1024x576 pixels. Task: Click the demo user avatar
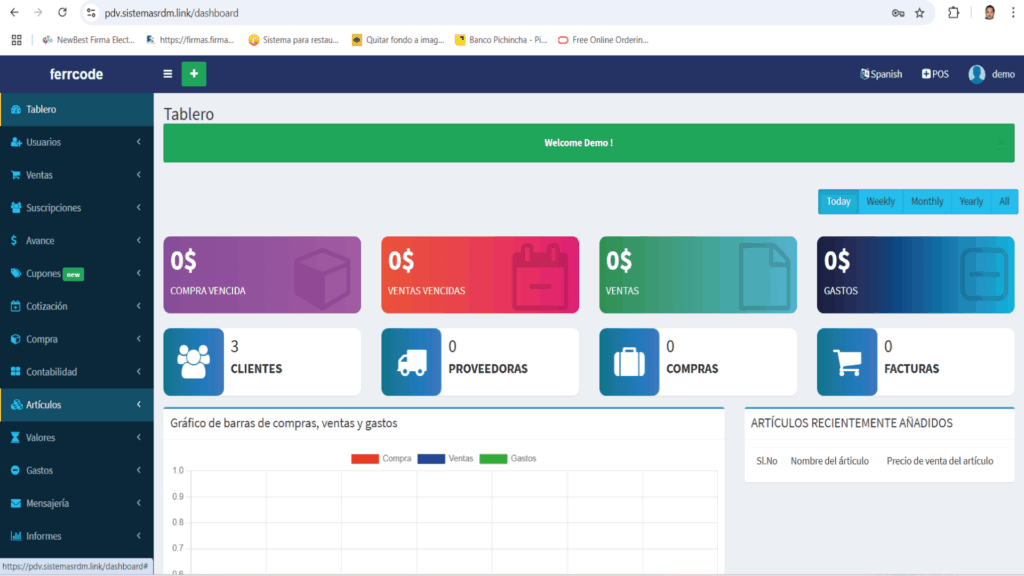point(977,74)
